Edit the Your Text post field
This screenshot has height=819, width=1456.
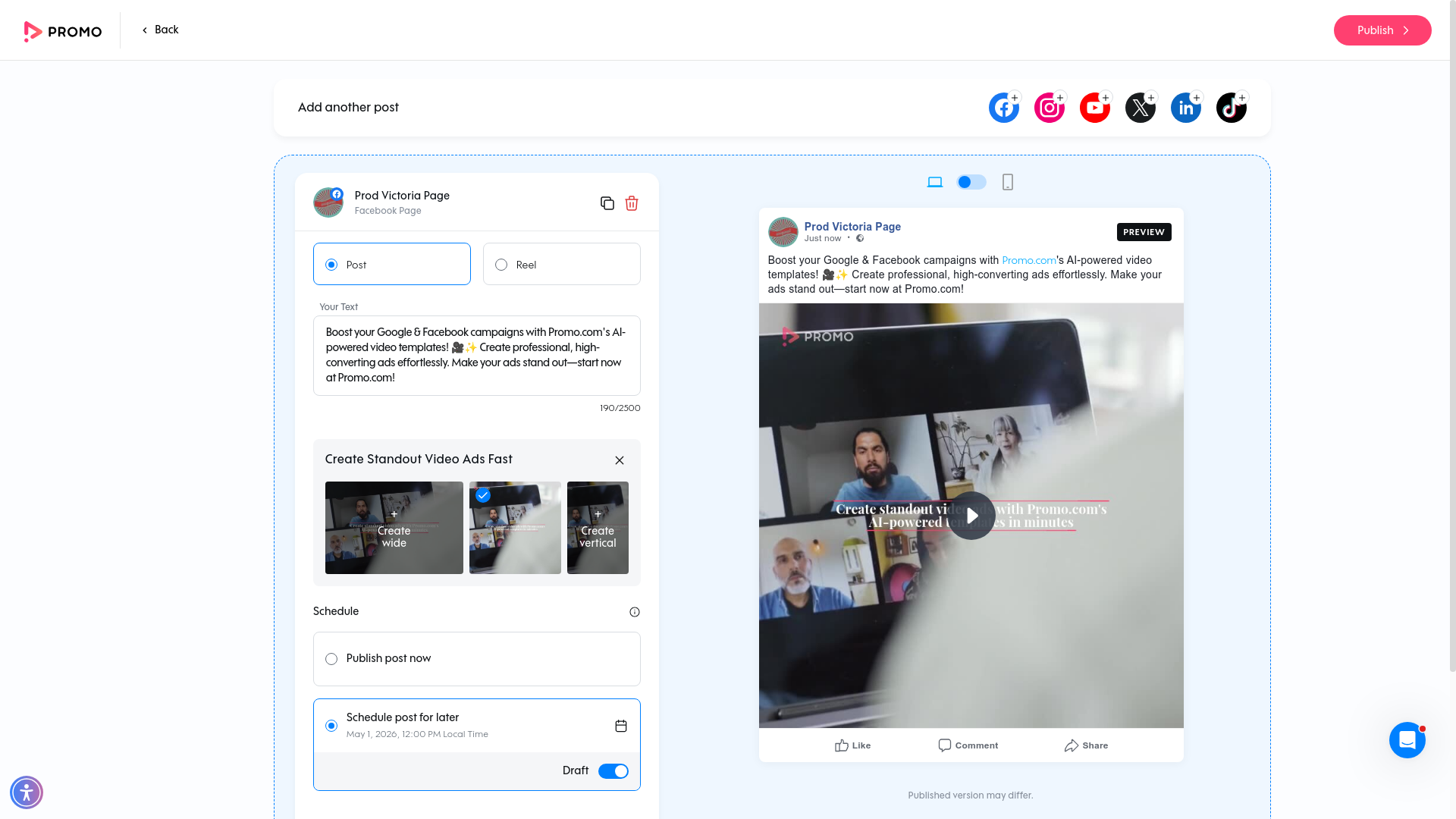tap(476, 355)
